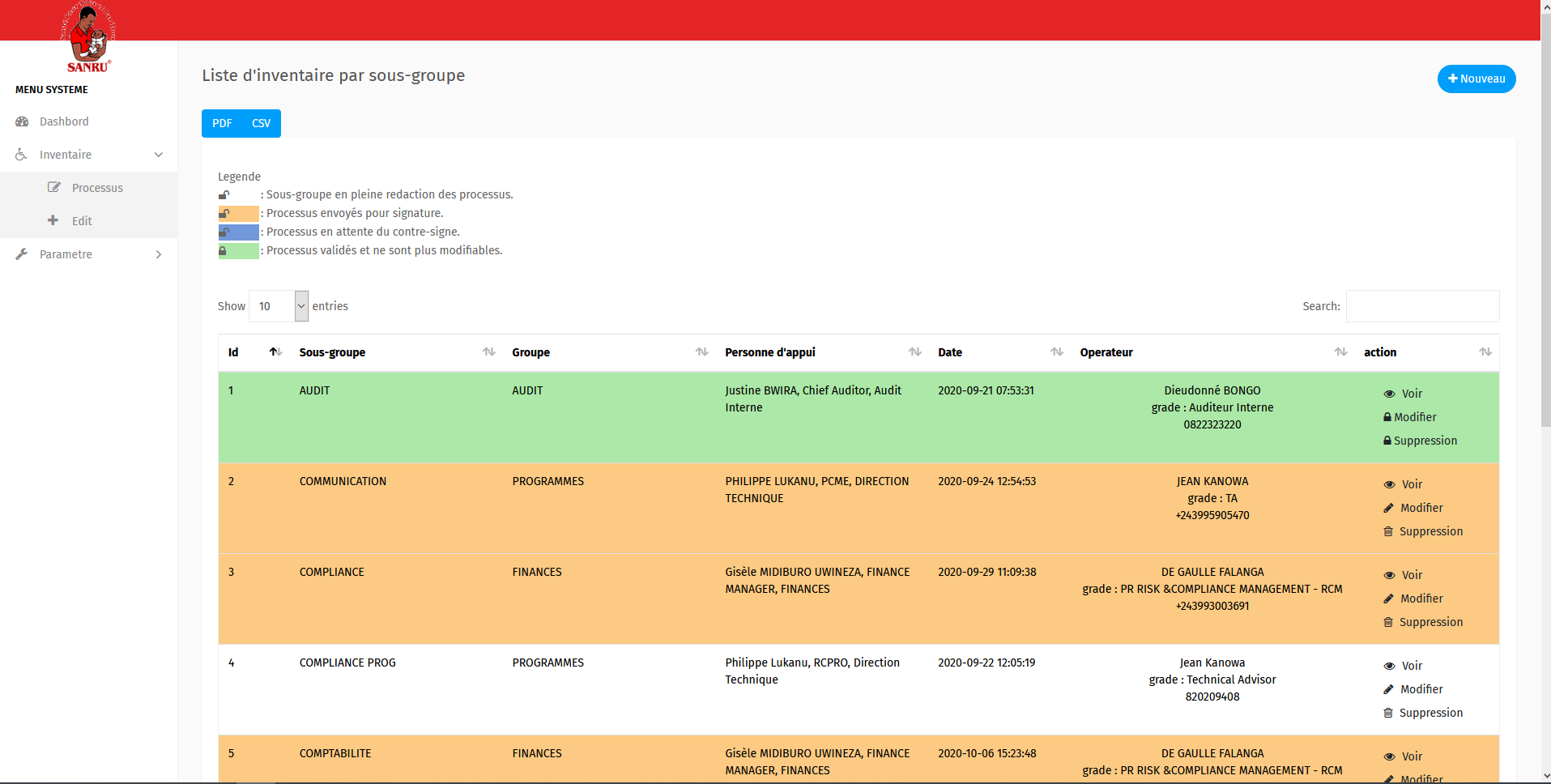Click the Parametre wrench icon
This screenshot has width=1551, height=784.
pyautogui.click(x=22, y=254)
